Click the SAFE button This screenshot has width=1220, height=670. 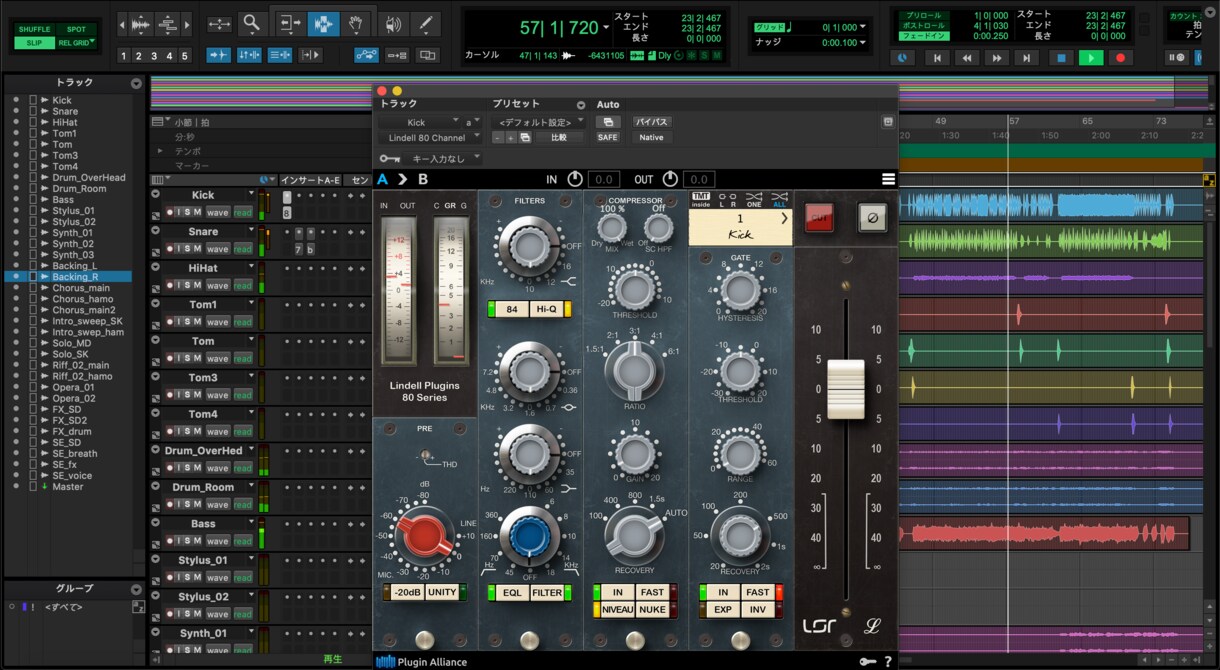(607, 137)
